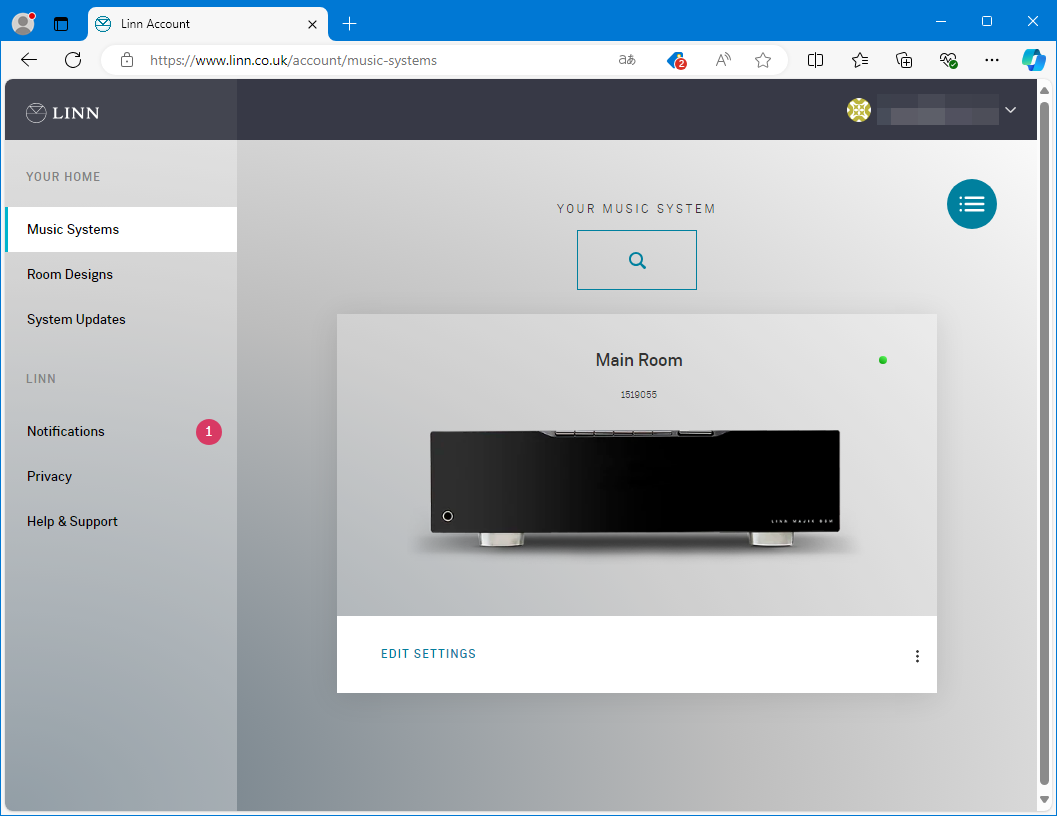
Task: Minimize the browser window
Action: pos(941,22)
